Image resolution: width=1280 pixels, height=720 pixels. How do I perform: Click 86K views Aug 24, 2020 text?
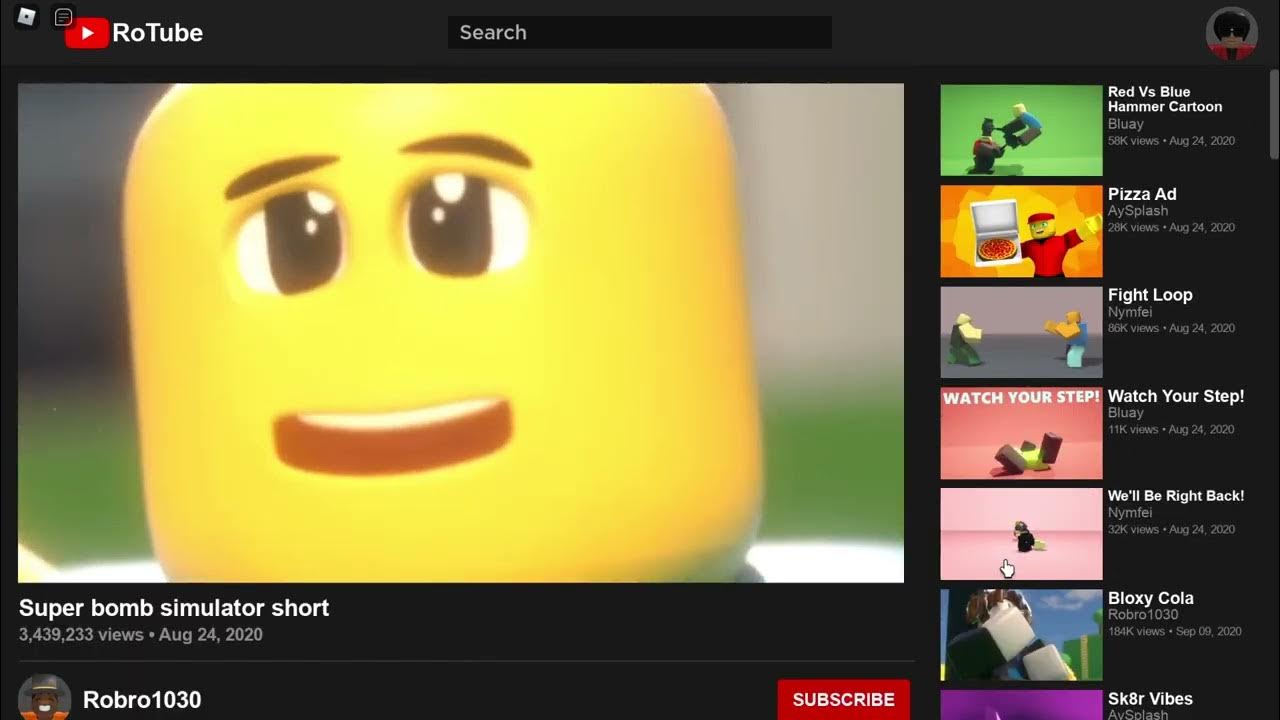tap(1171, 328)
